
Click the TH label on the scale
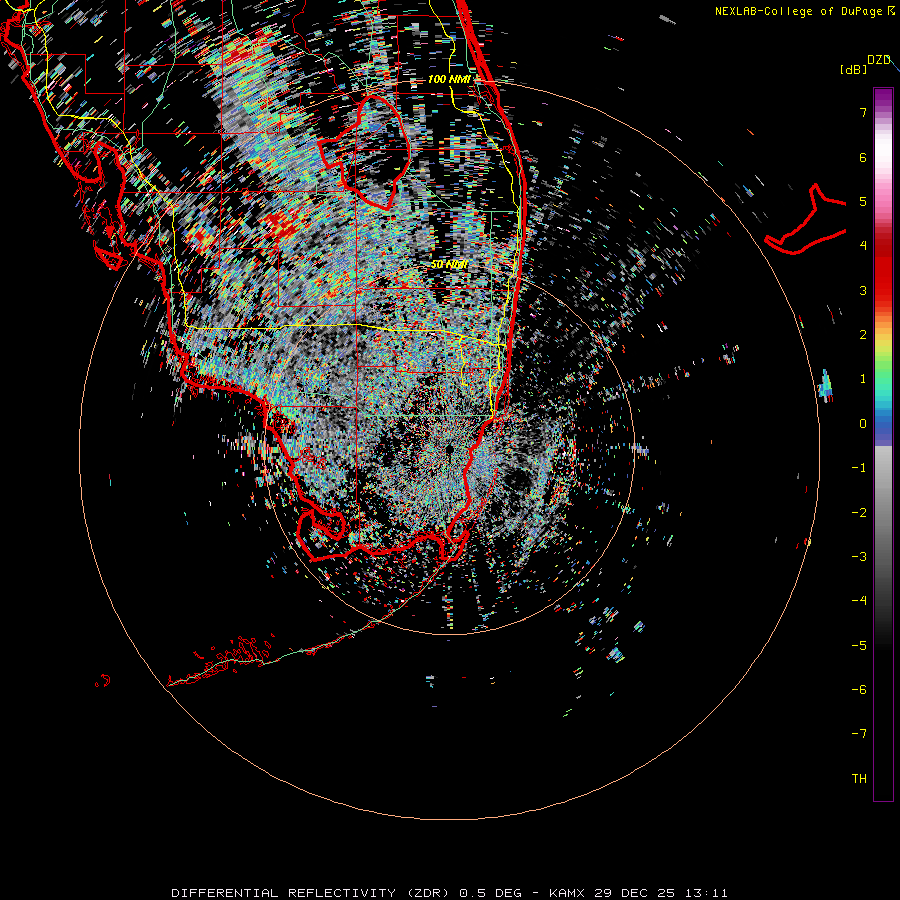point(859,779)
